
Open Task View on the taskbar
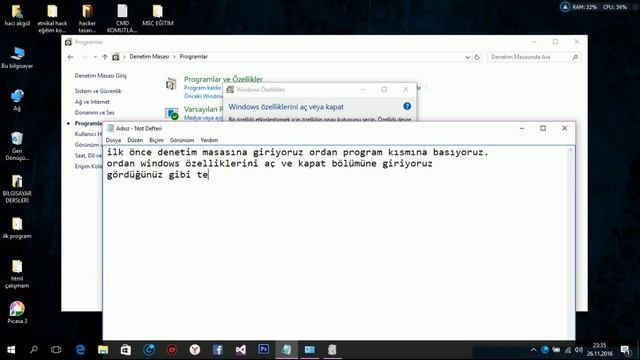pos(56,350)
